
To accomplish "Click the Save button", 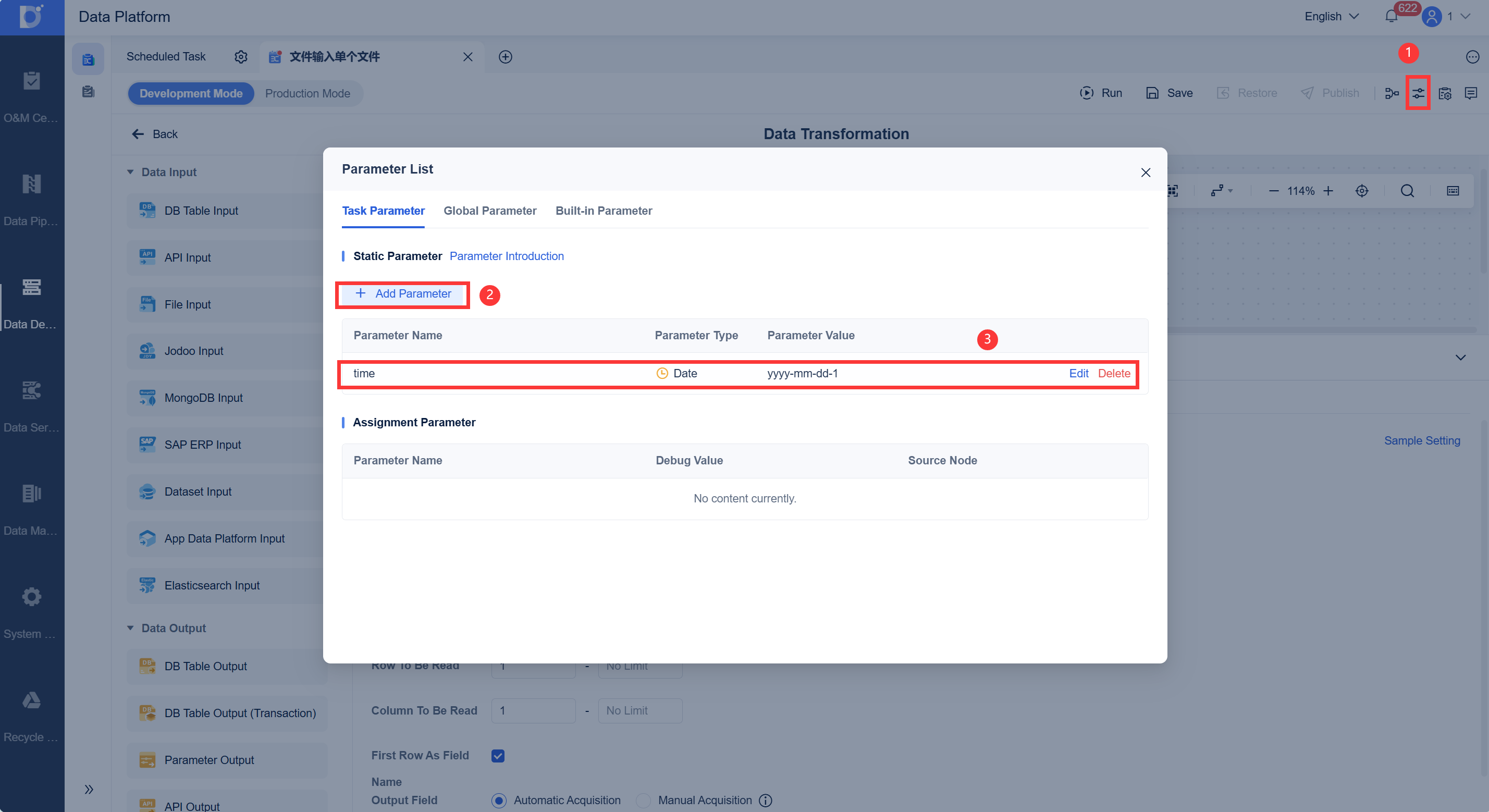I will (1169, 93).
